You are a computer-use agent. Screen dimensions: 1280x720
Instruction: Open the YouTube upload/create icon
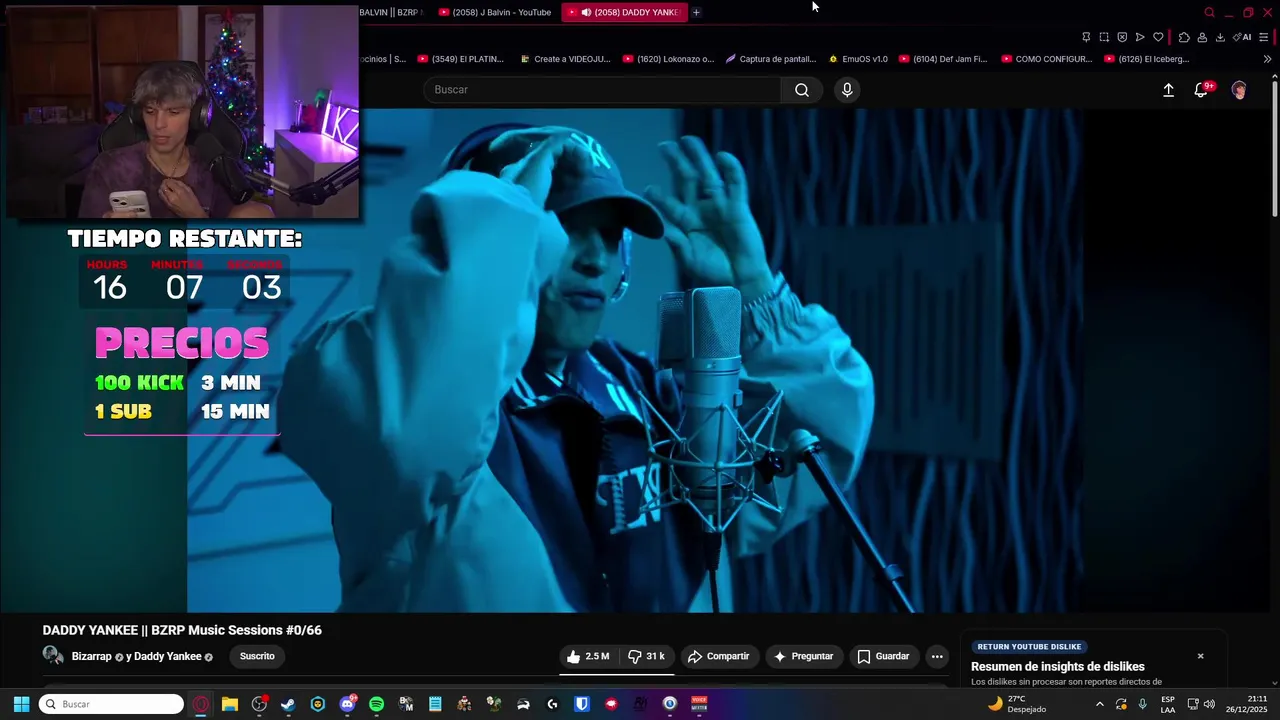1168,90
